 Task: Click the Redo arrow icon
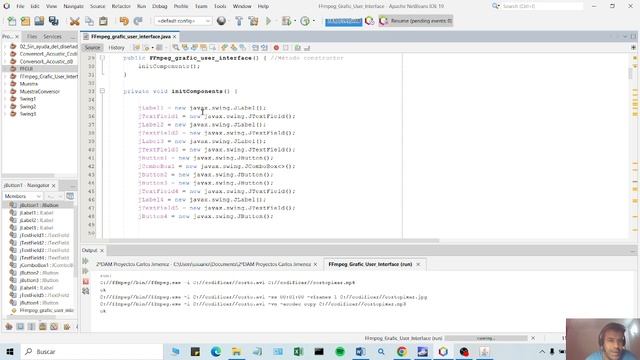[138, 21]
